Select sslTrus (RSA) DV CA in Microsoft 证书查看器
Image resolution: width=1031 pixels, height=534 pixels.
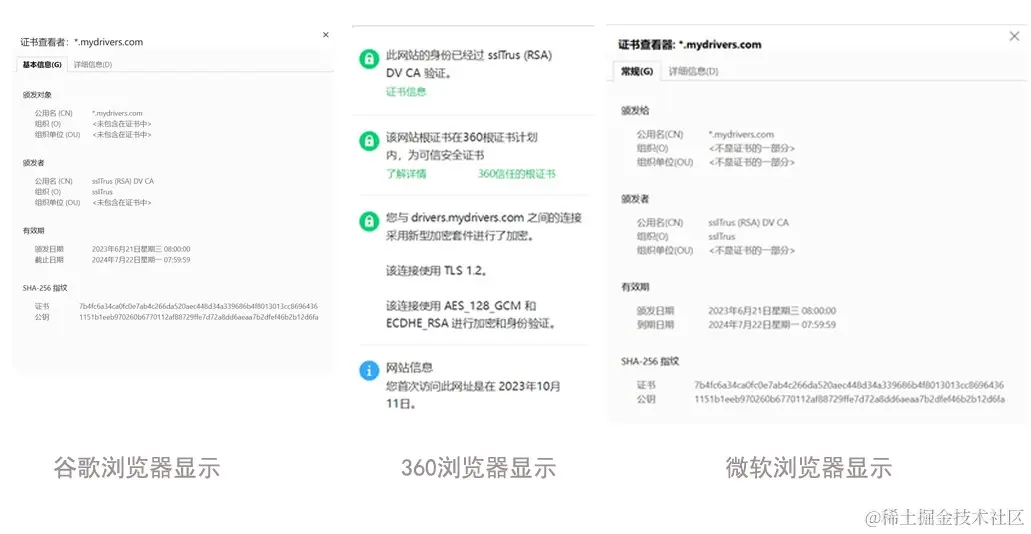coord(749,222)
